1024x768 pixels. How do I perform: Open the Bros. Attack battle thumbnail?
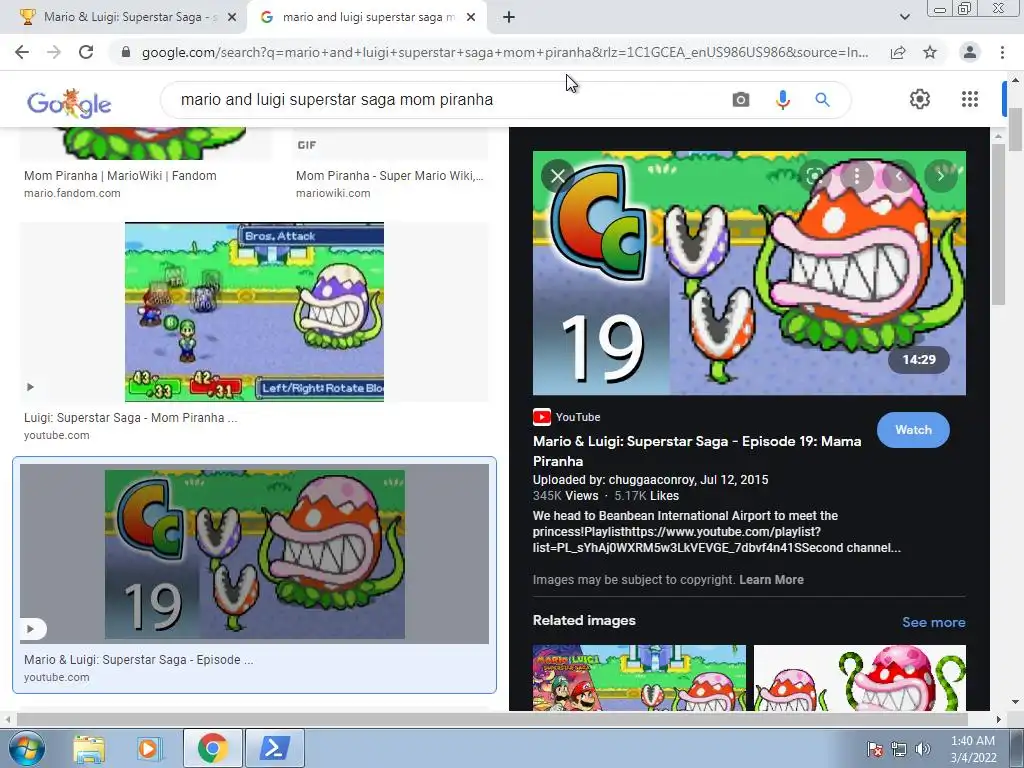(x=254, y=312)
